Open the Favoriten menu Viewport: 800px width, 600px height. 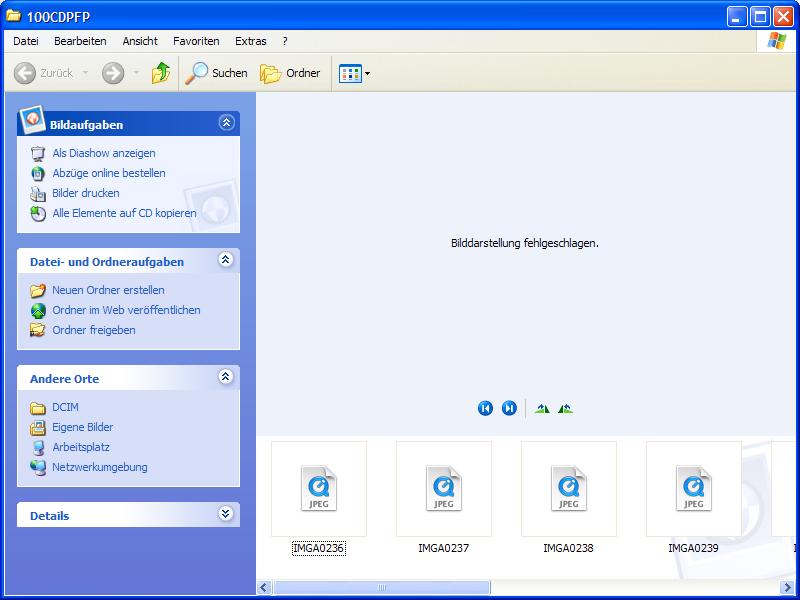(x=196, y=41)
